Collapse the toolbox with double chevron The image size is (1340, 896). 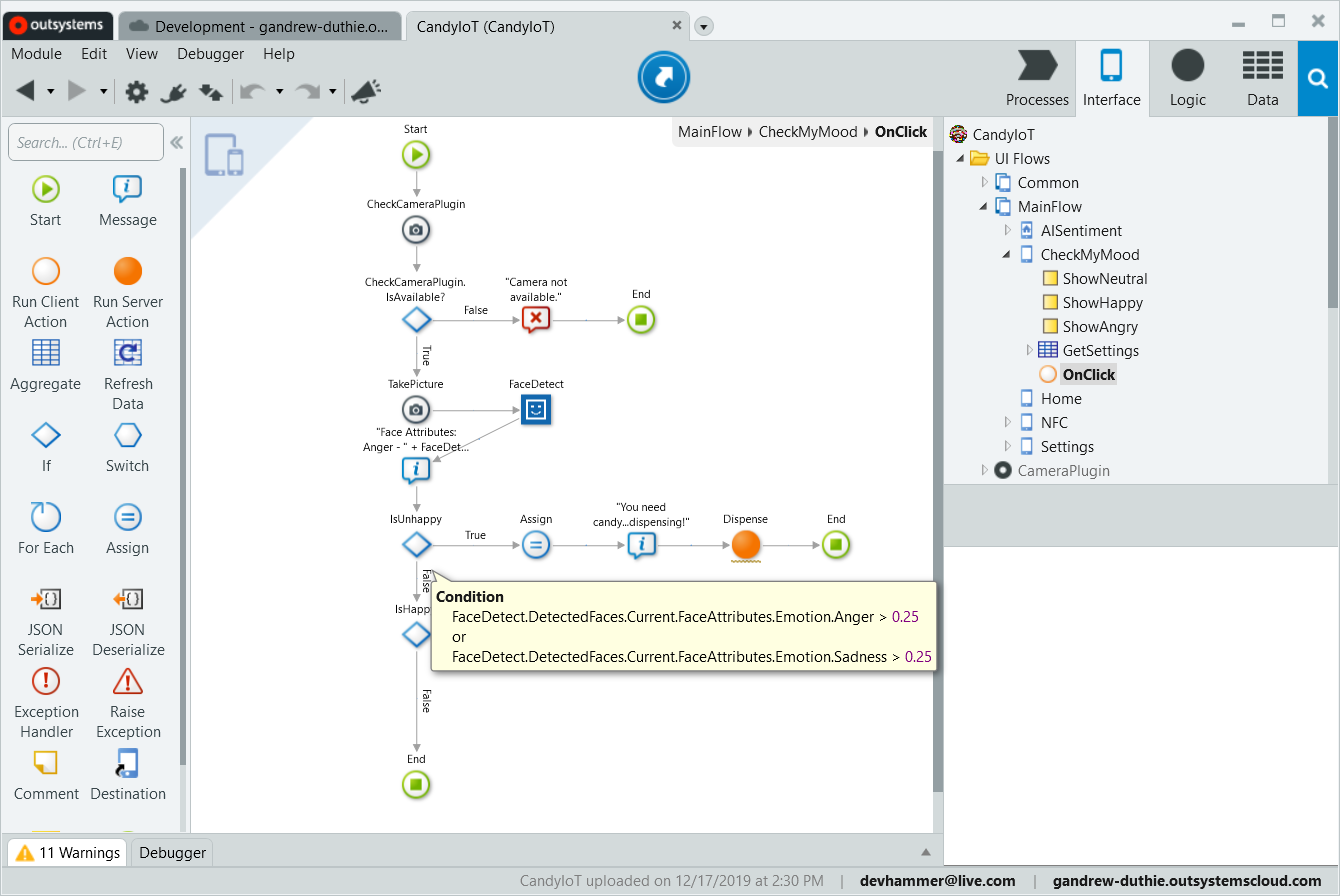pos(176,143)
